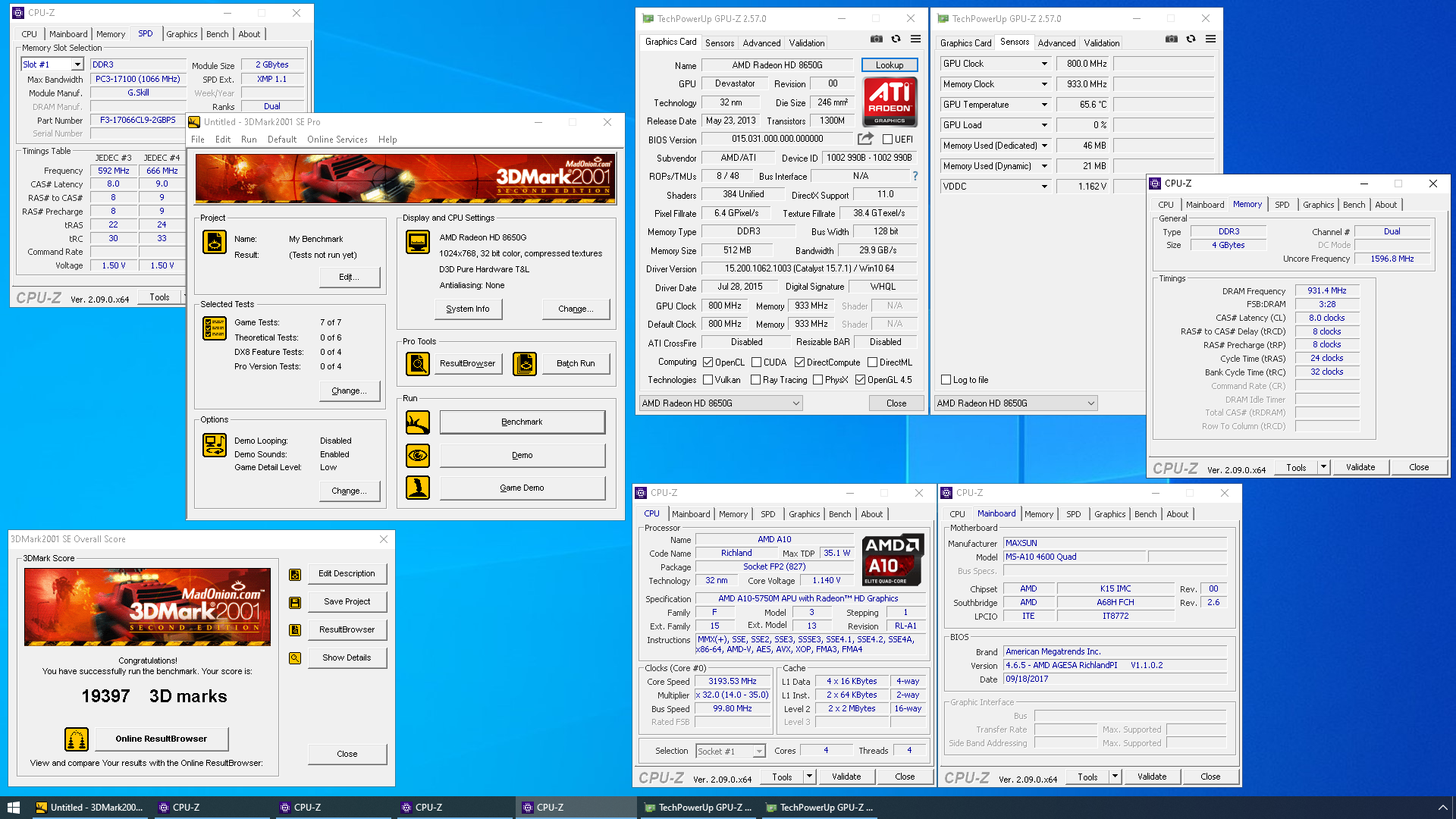1456x819 pixels.
Task: Click the Selected Tests list icon
Action: pyautogui.click(x=215, y=328)
